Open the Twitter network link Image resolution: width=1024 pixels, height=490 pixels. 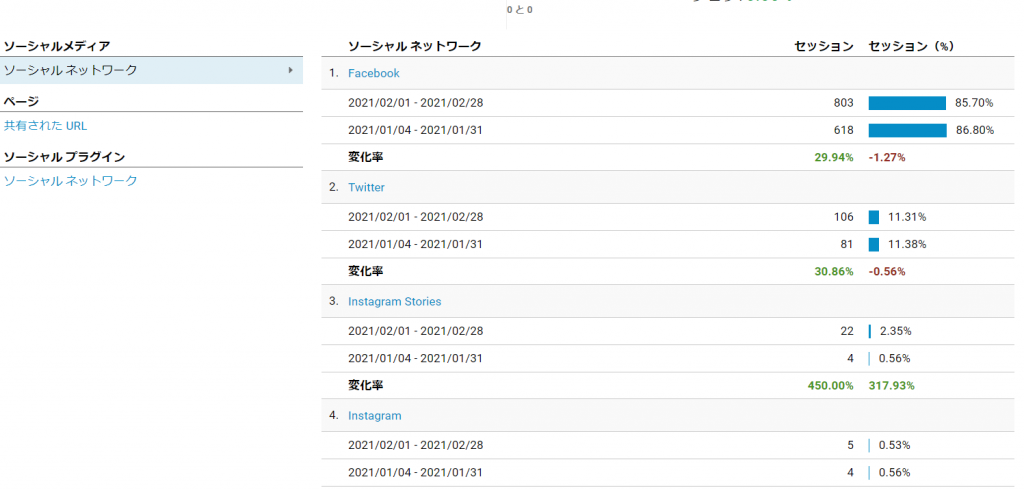pyautogui.click(x=366, y=188)
